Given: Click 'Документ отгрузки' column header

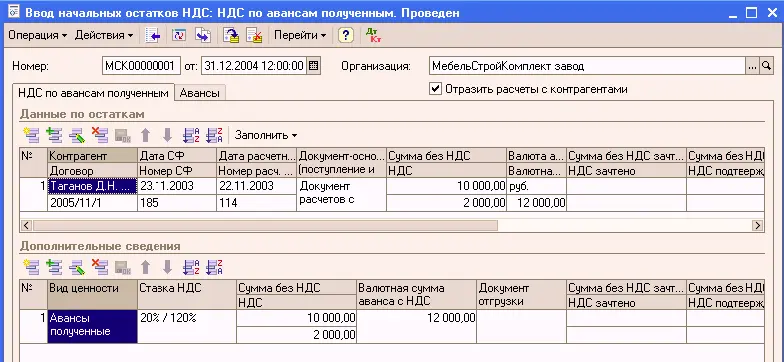Looking at the screenshot, I should [522, 294].
